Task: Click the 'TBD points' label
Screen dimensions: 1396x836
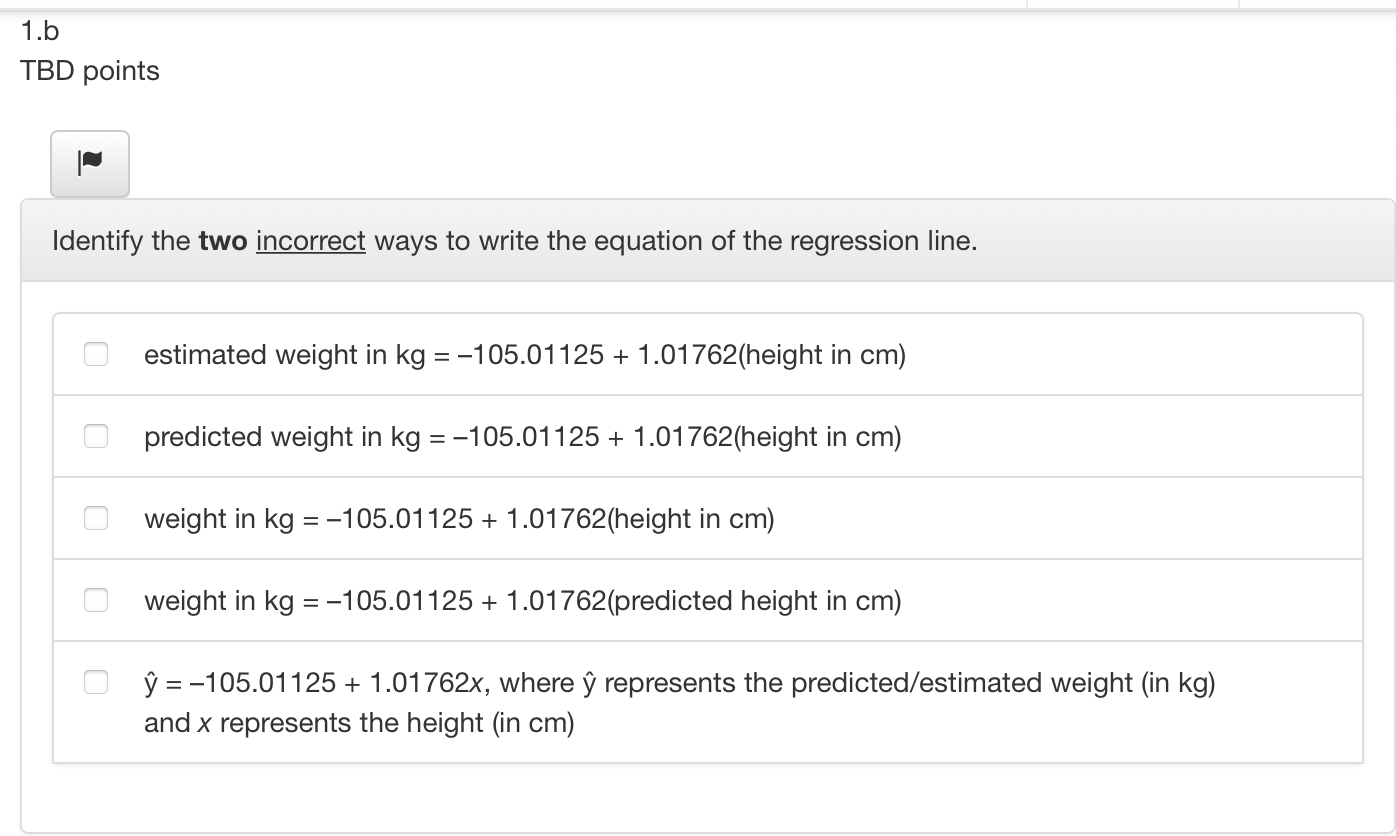Action: 89,70
